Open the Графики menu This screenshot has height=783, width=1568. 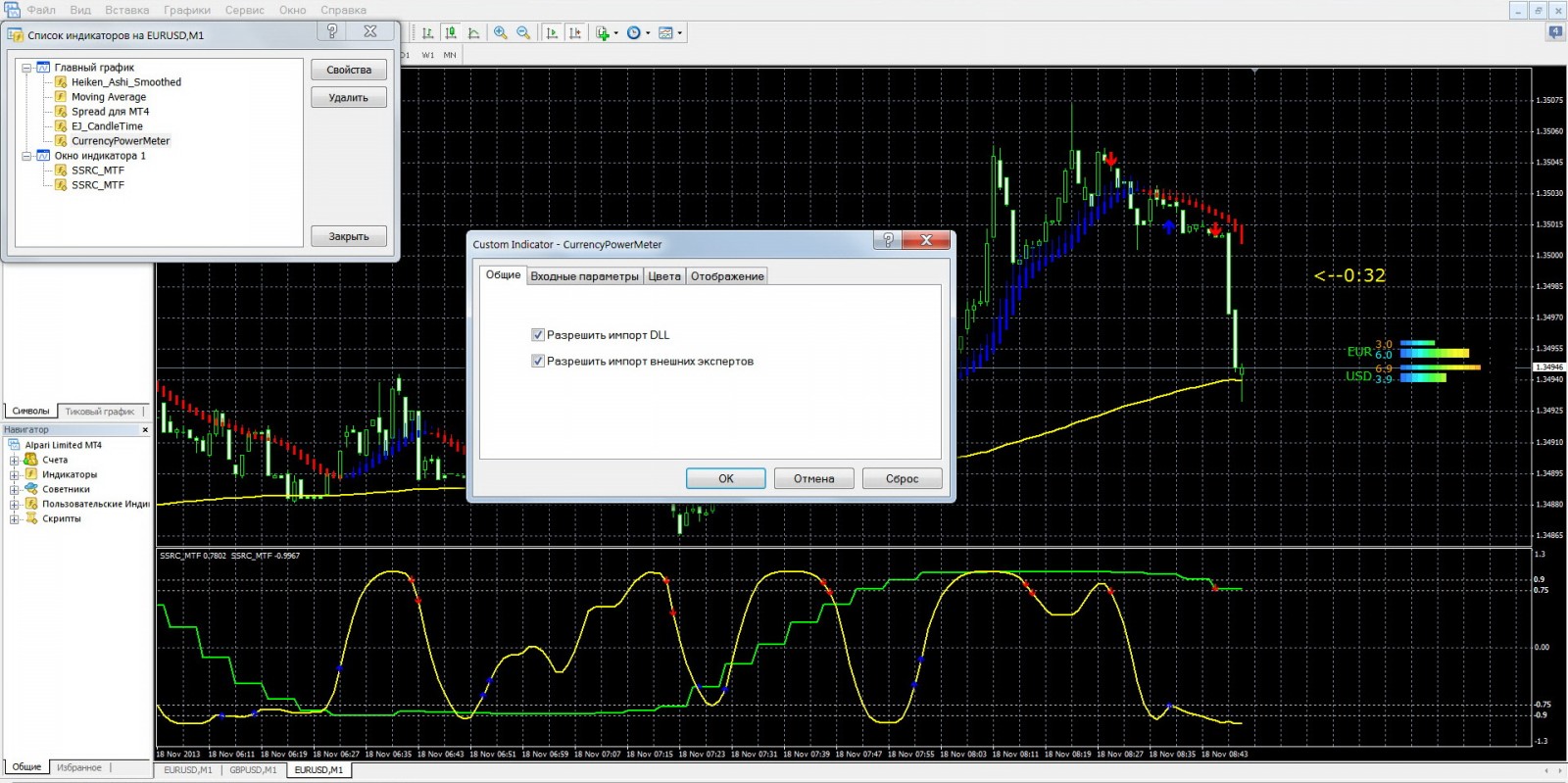(x=187, y=10)
